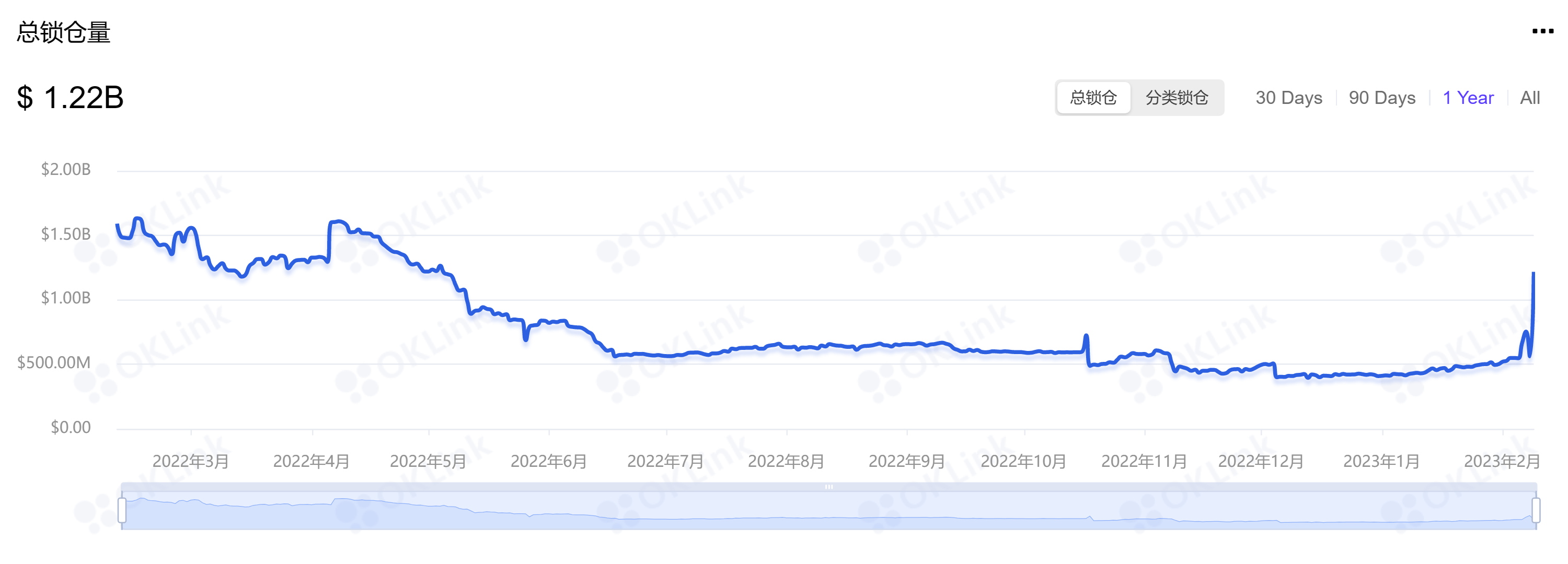Grab the top center grip of range slider
The height and width of the screenshot is (564, 1568).
pos(829,487)
